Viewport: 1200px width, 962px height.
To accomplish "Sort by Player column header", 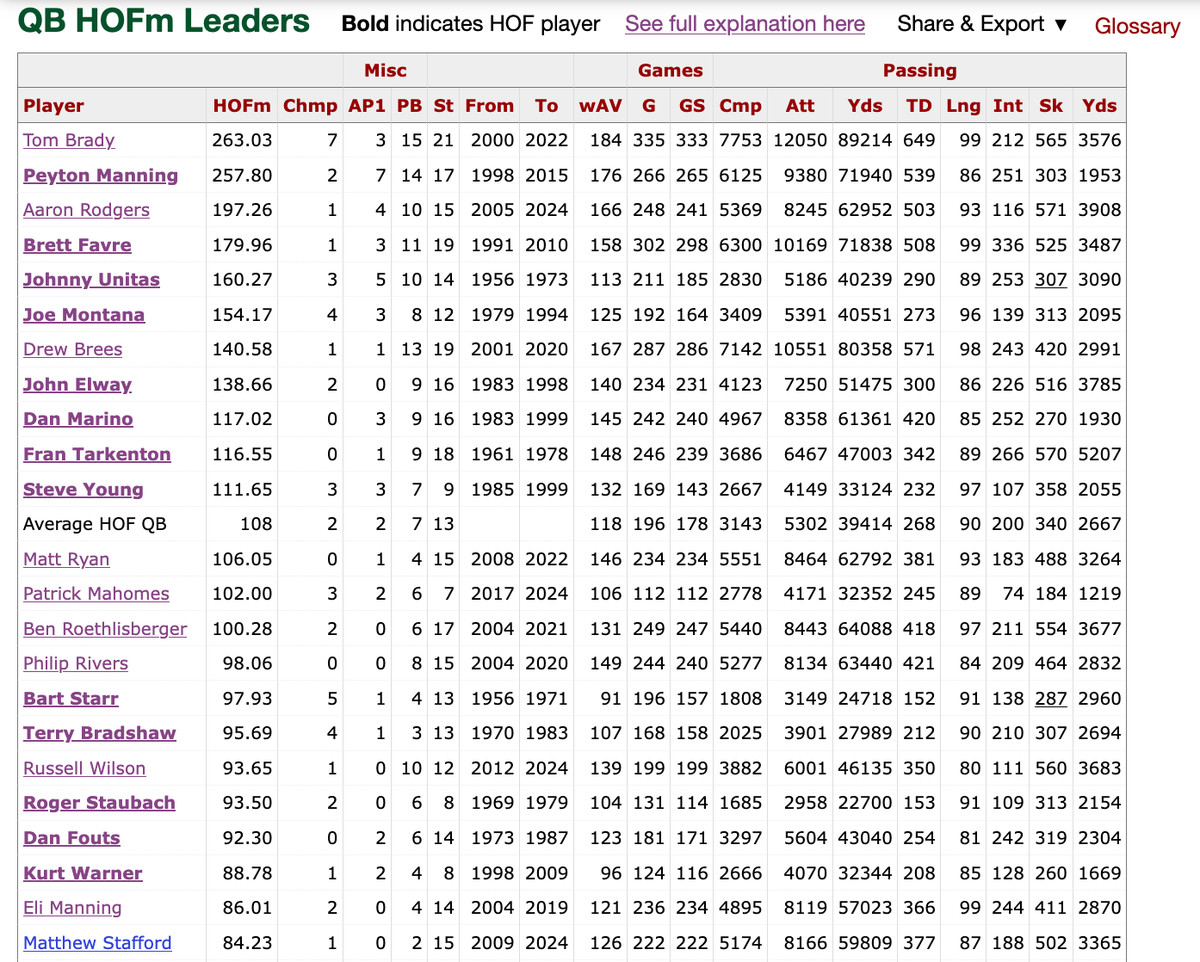I will click(54, 106).
